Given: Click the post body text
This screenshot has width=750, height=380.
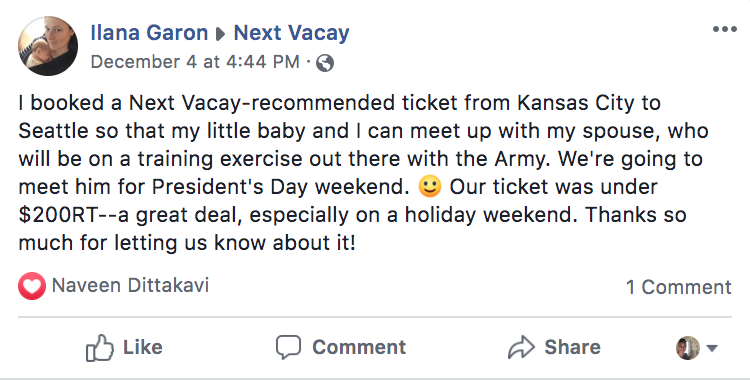Looking at the screenshot, I should pyautogui.click(x=364, y=173).
